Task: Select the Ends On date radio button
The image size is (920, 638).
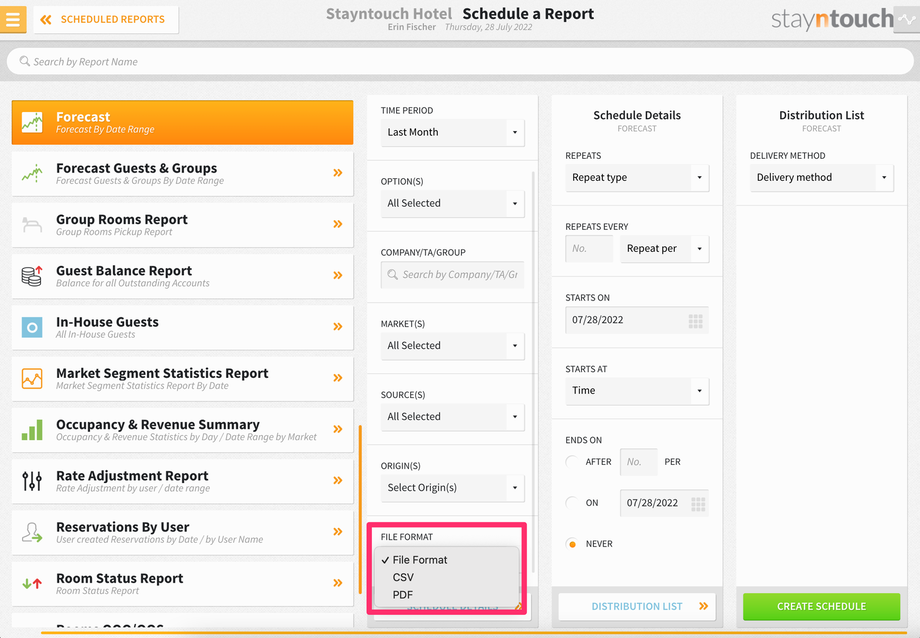Action: pos(571,503)
